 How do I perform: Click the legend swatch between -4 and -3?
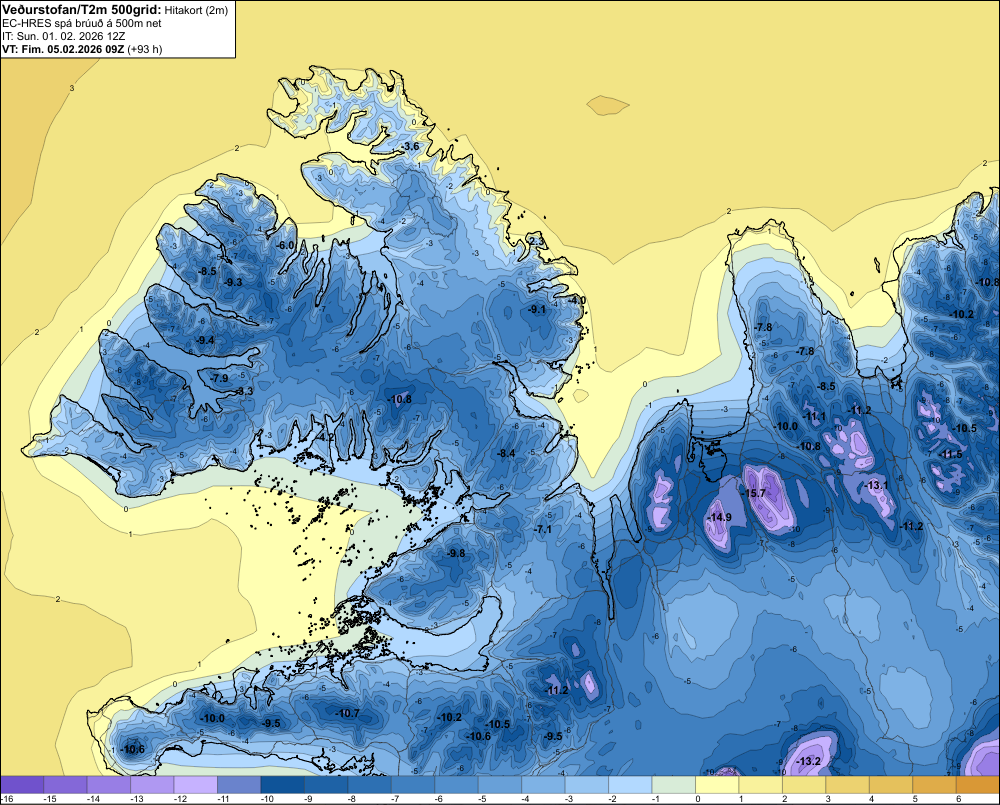[x=543, y=785]
